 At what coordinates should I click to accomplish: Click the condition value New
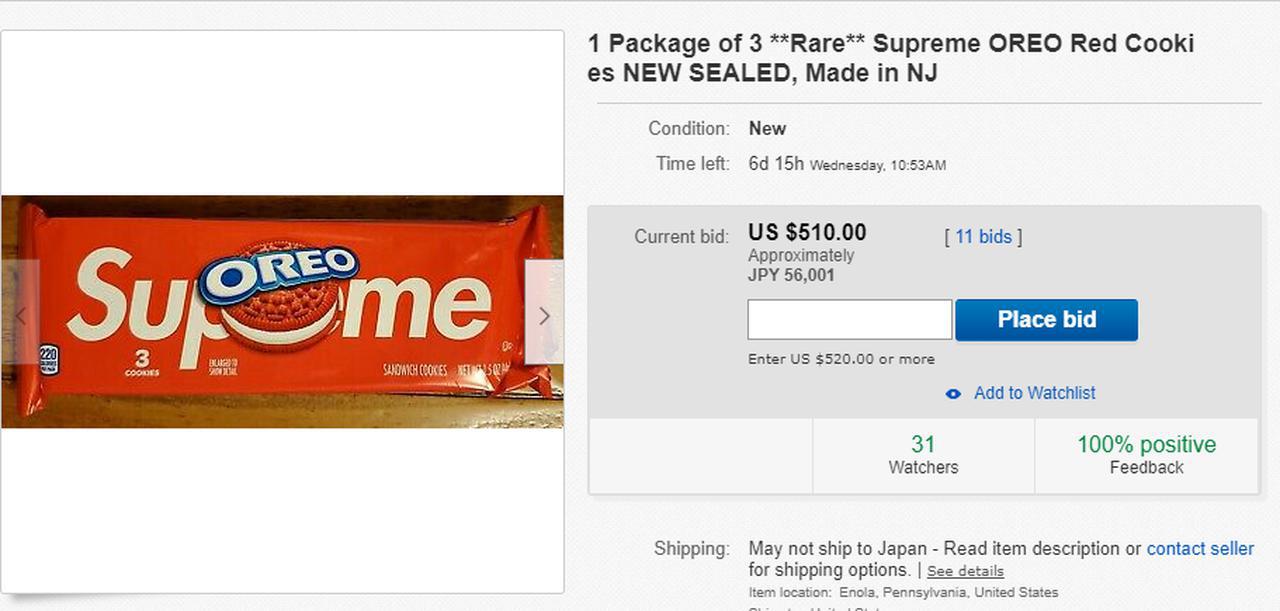coord(767,129)
